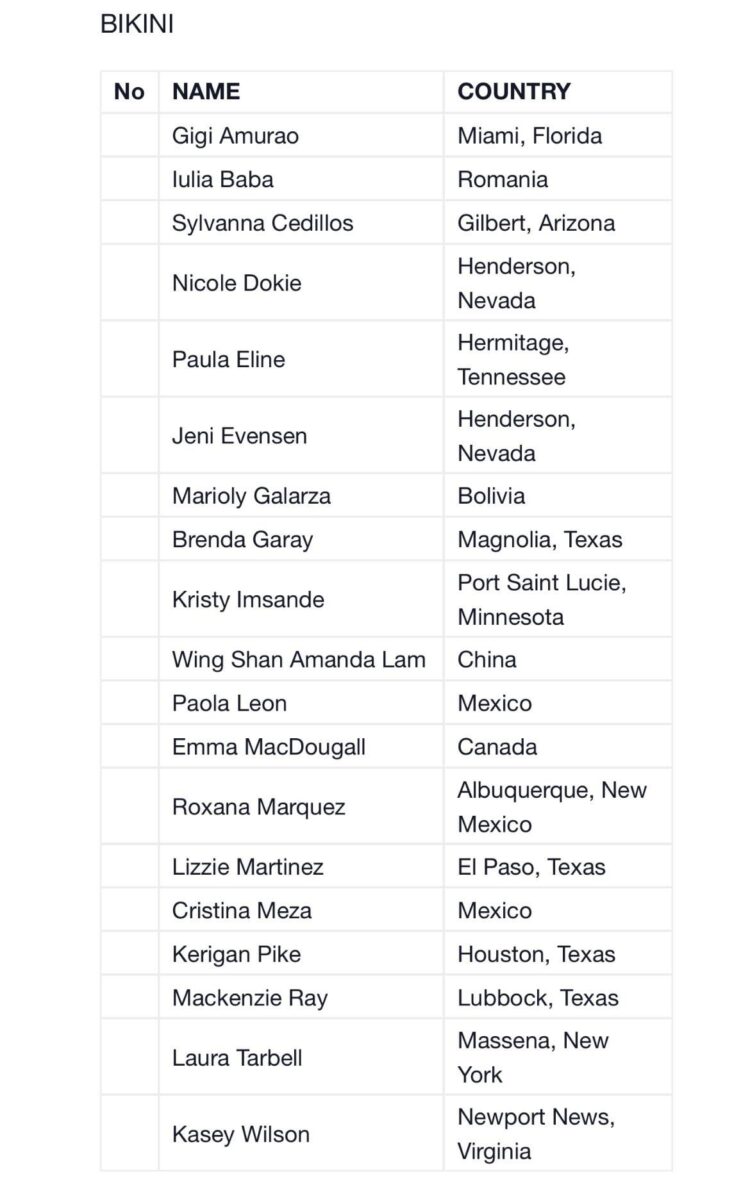The width and height of the screenshot is (750, 1181).
Task: Click the Laura Tarbell name
Action: pyautogui.click(x=236, y=1058)
